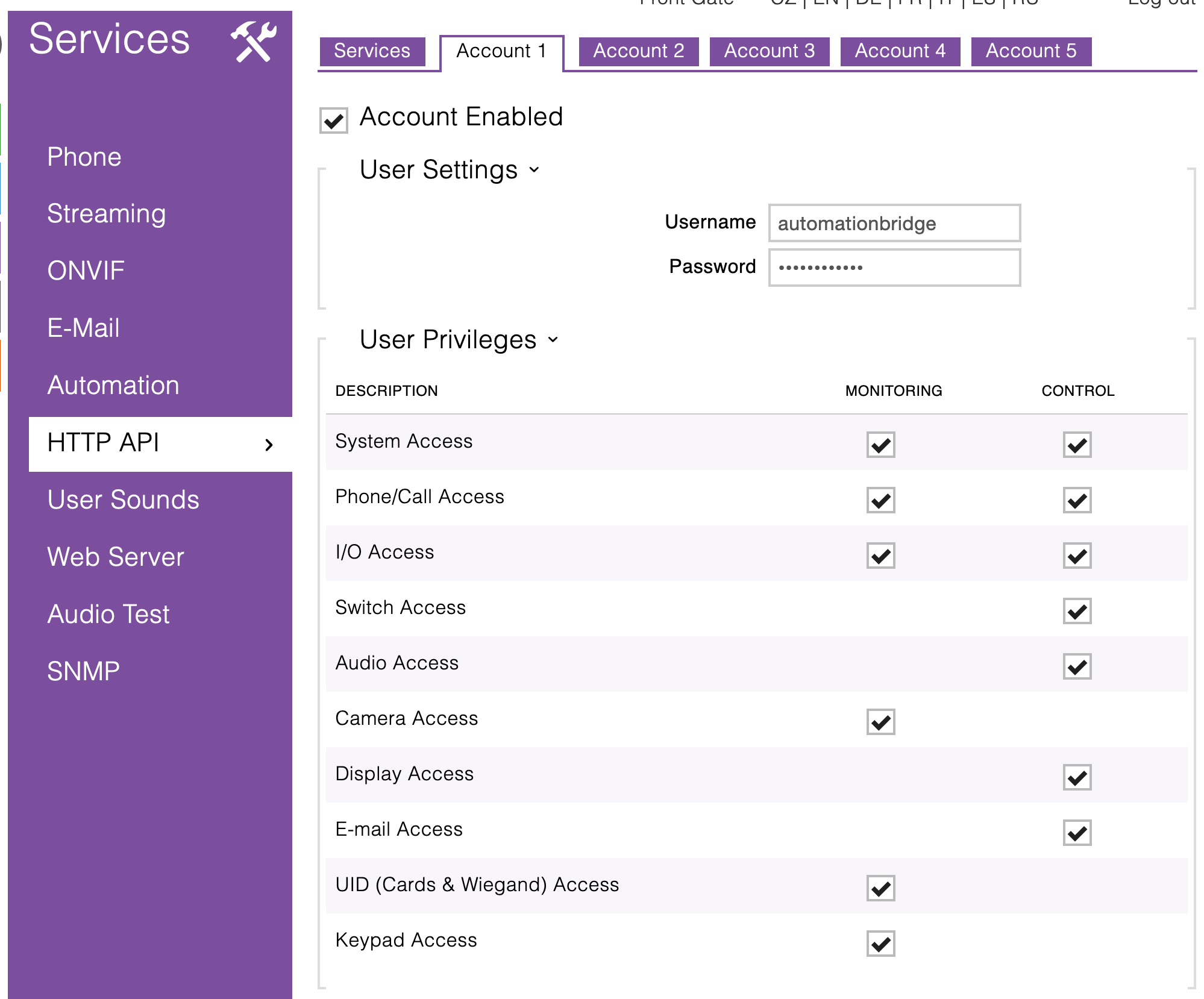The width and height of the screenshot is (1204, 999).
Task: Disable Camera Access monitoring checkbox
Action: click(x=880, y=722)
